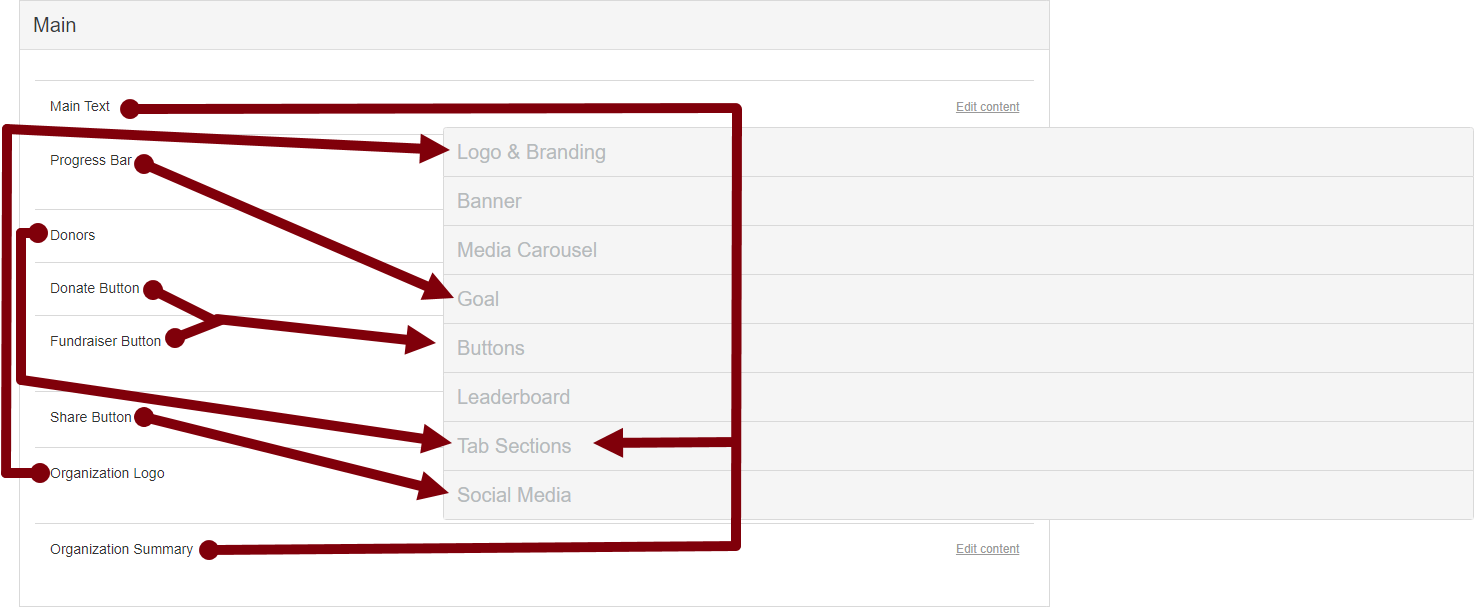Select the Donors row label
The width and height of the screenshot is (1474, 607).
click(x=73, y=235)
